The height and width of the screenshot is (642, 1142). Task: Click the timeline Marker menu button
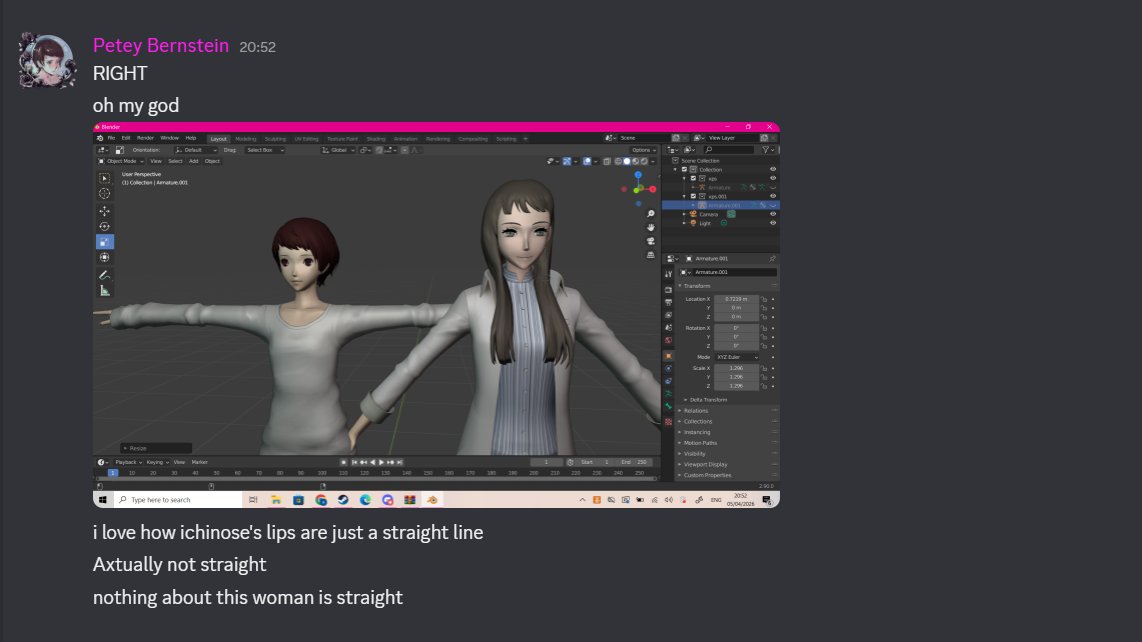click(200, 462)
